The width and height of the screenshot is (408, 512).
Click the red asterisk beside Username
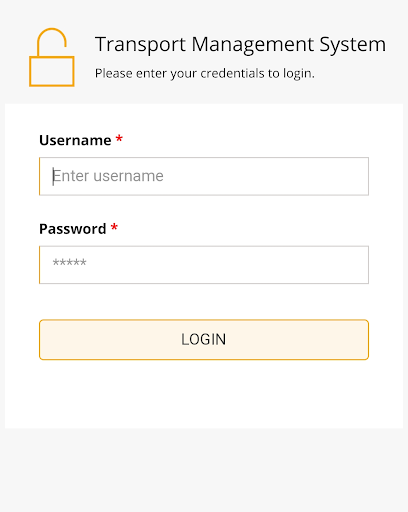tap(119, 139)
